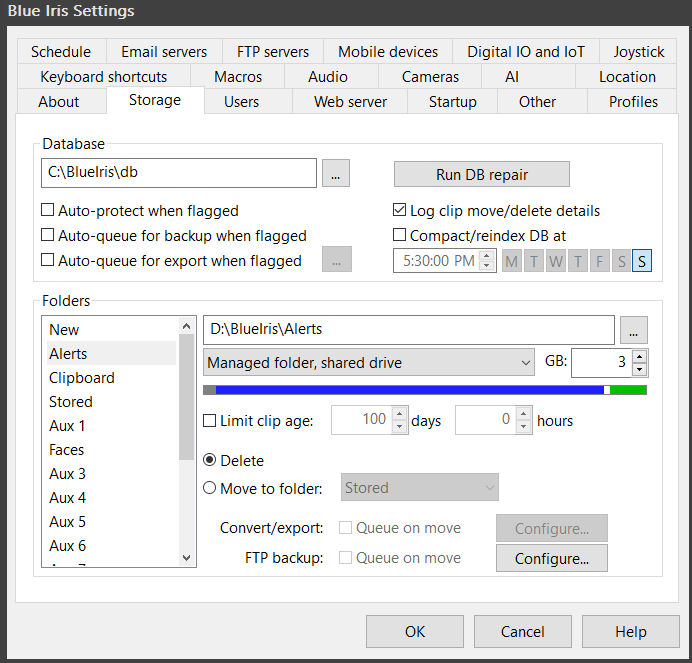Select Stored folder in list
This screenshot has height=663, width=692.
[111, 401]
